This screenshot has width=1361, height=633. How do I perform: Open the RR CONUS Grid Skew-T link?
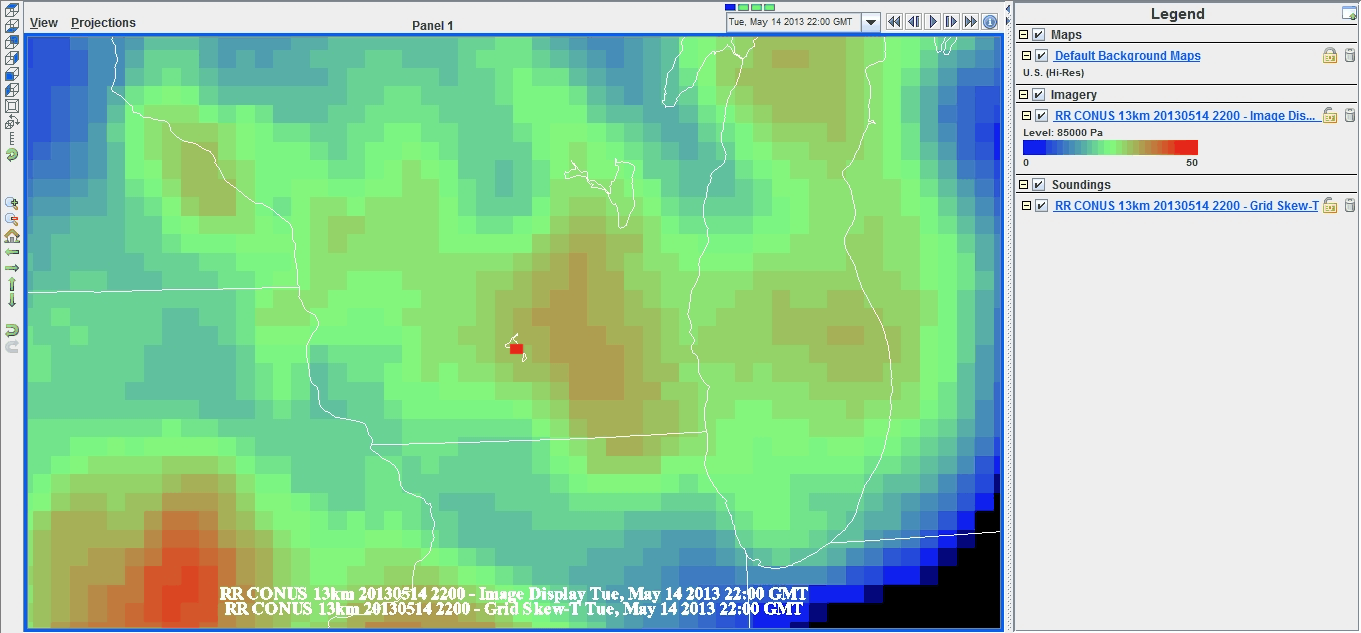coord(1186,206)
